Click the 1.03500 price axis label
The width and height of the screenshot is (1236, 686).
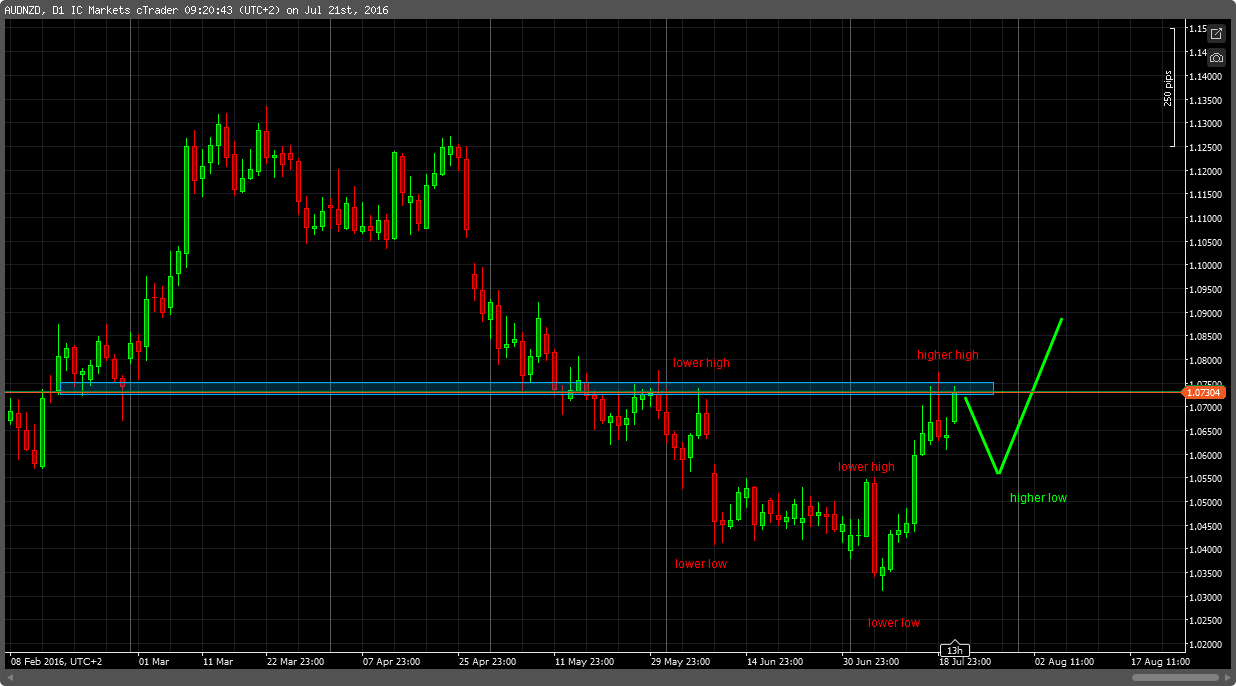1207,574
